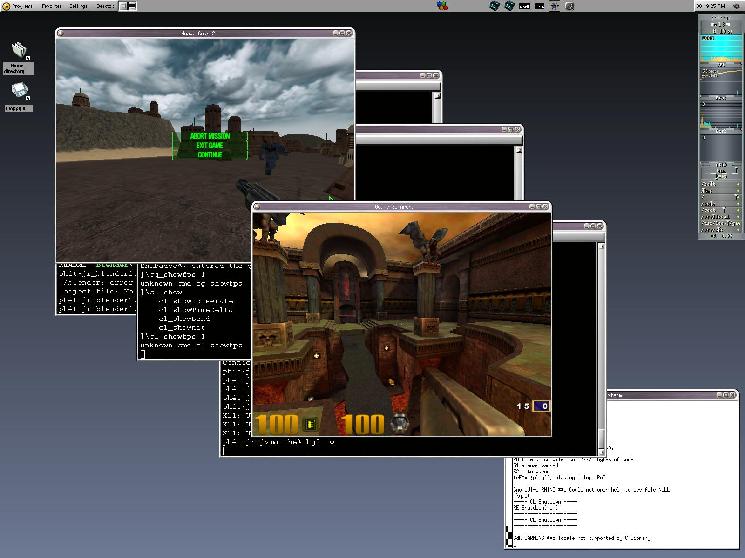The width and height of the screenshot is (745, 558).
Task: Focus the terminal window showing cl_showfps output
Action: tap(190, 320)
